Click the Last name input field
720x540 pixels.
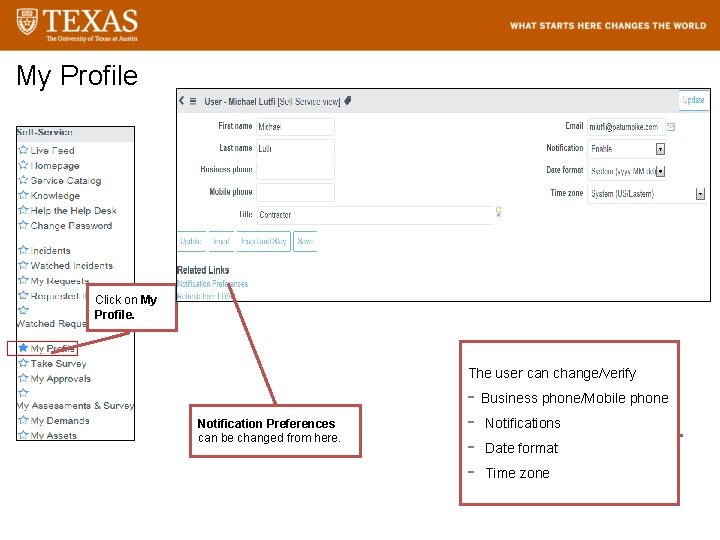[x=295, y=149]
